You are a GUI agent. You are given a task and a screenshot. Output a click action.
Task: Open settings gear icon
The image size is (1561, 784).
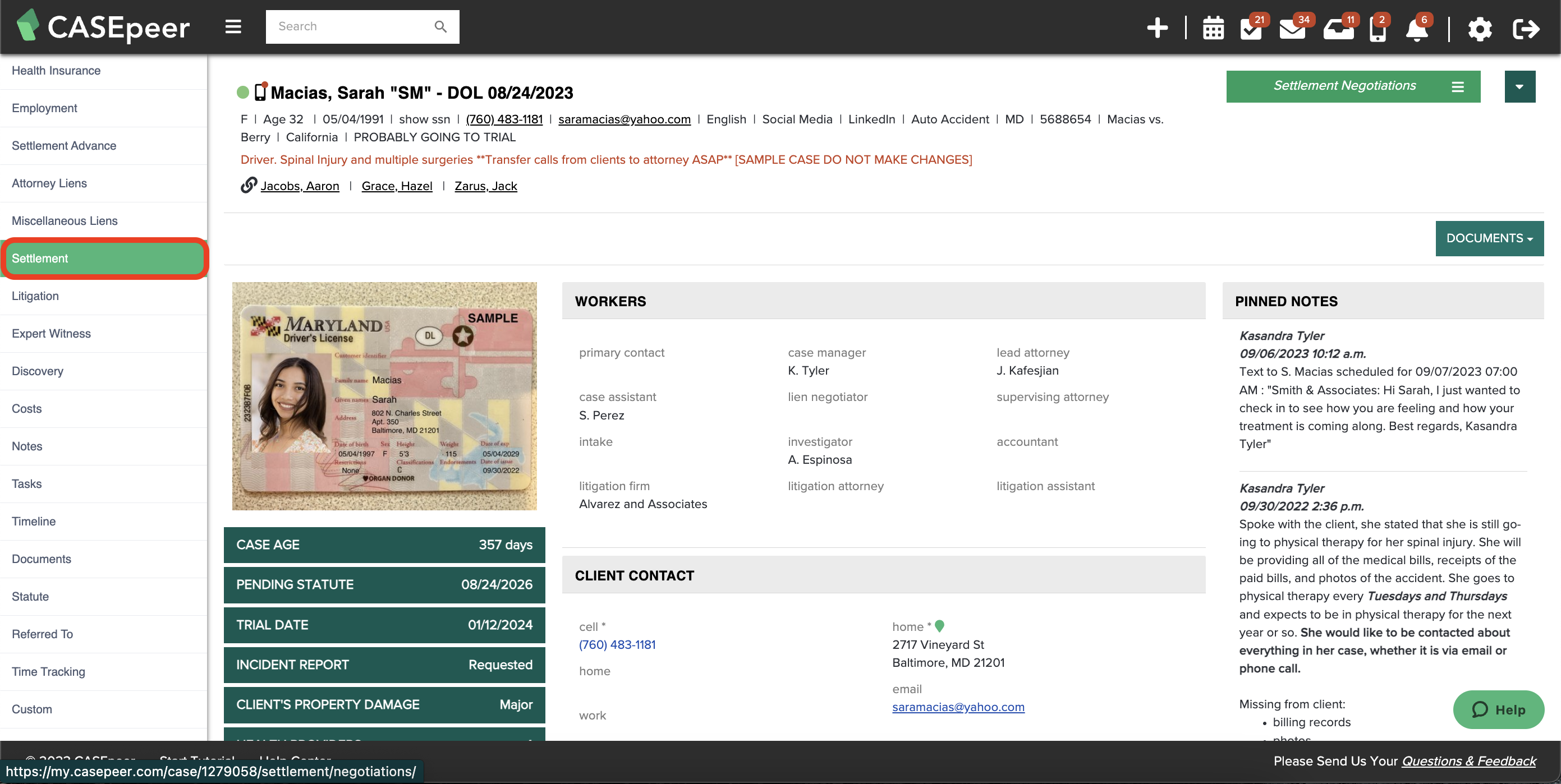pos(1480,29)
